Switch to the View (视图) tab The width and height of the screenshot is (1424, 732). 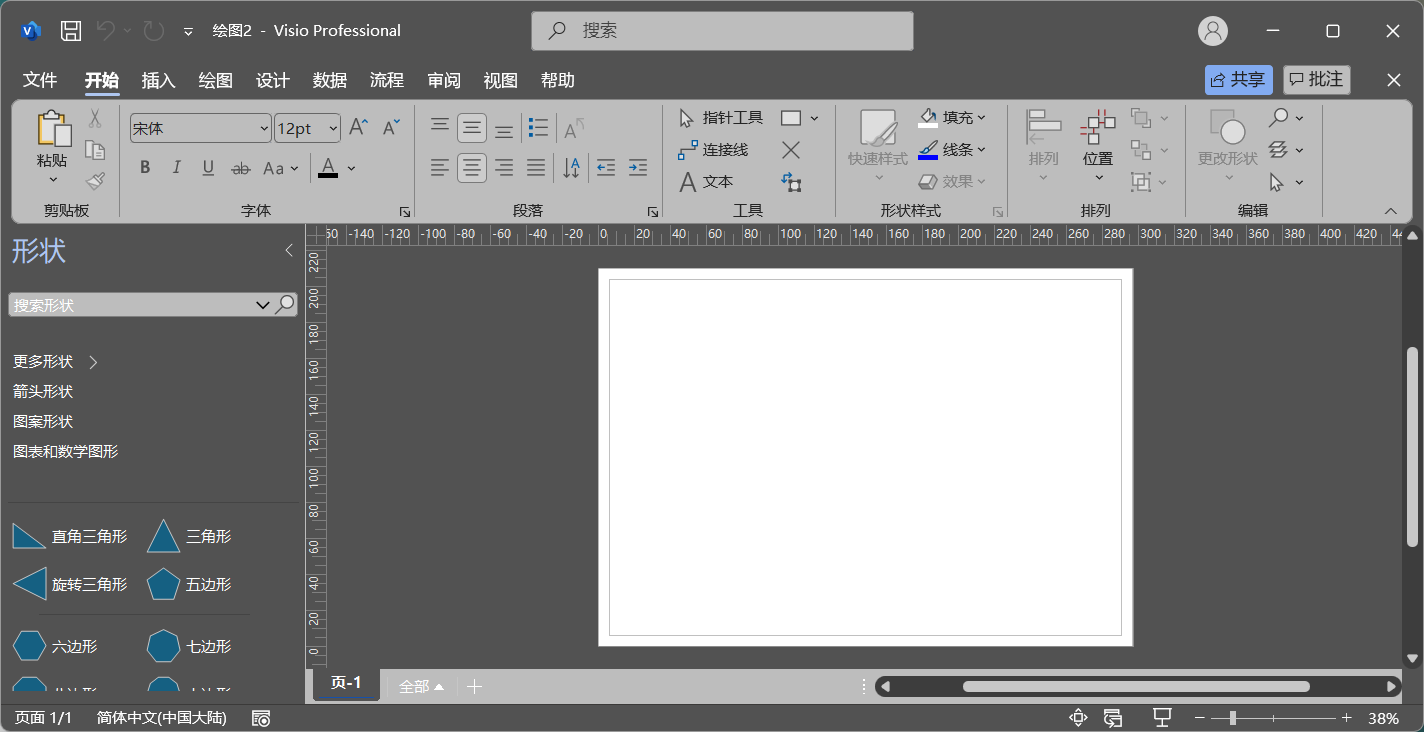pos(500,80)
